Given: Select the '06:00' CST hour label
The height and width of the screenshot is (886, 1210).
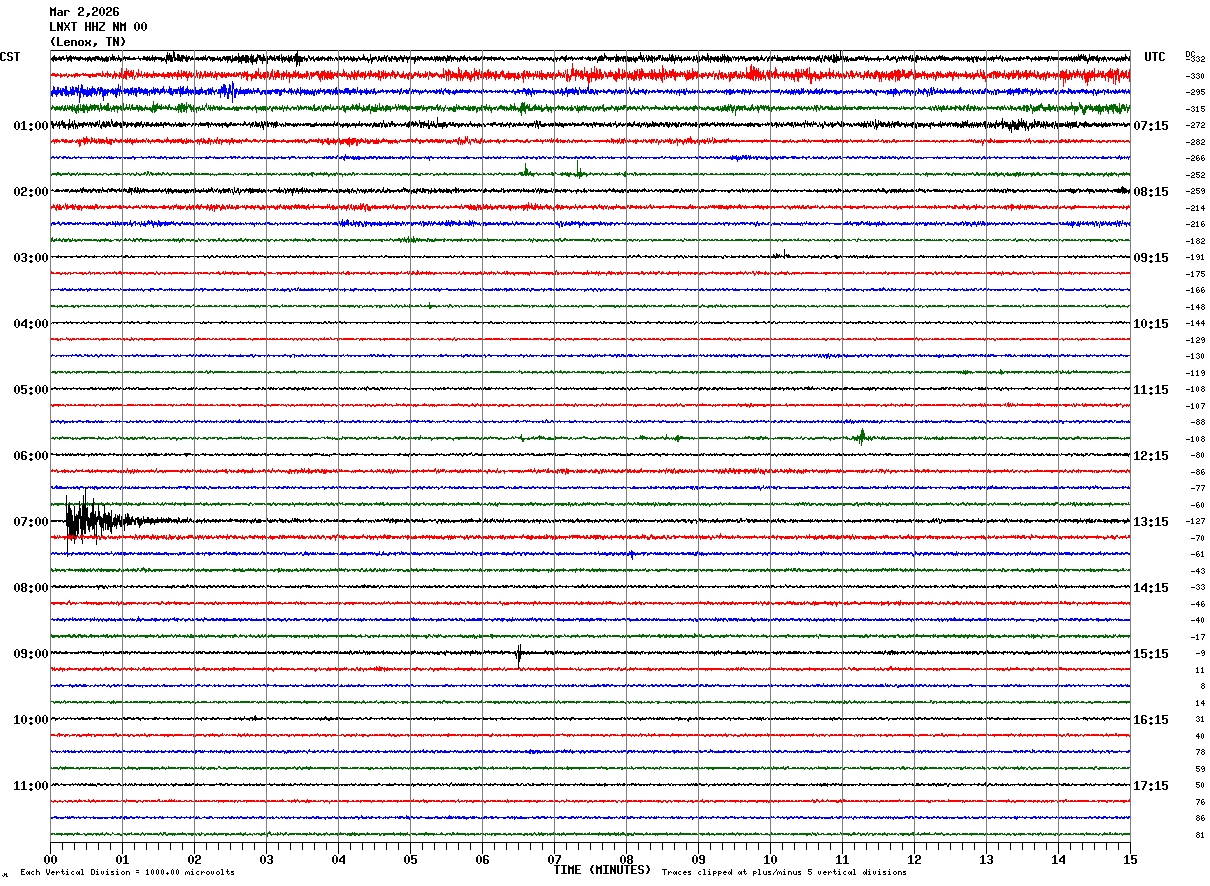Looking at the screenshot, I should (x=31, y=456).
